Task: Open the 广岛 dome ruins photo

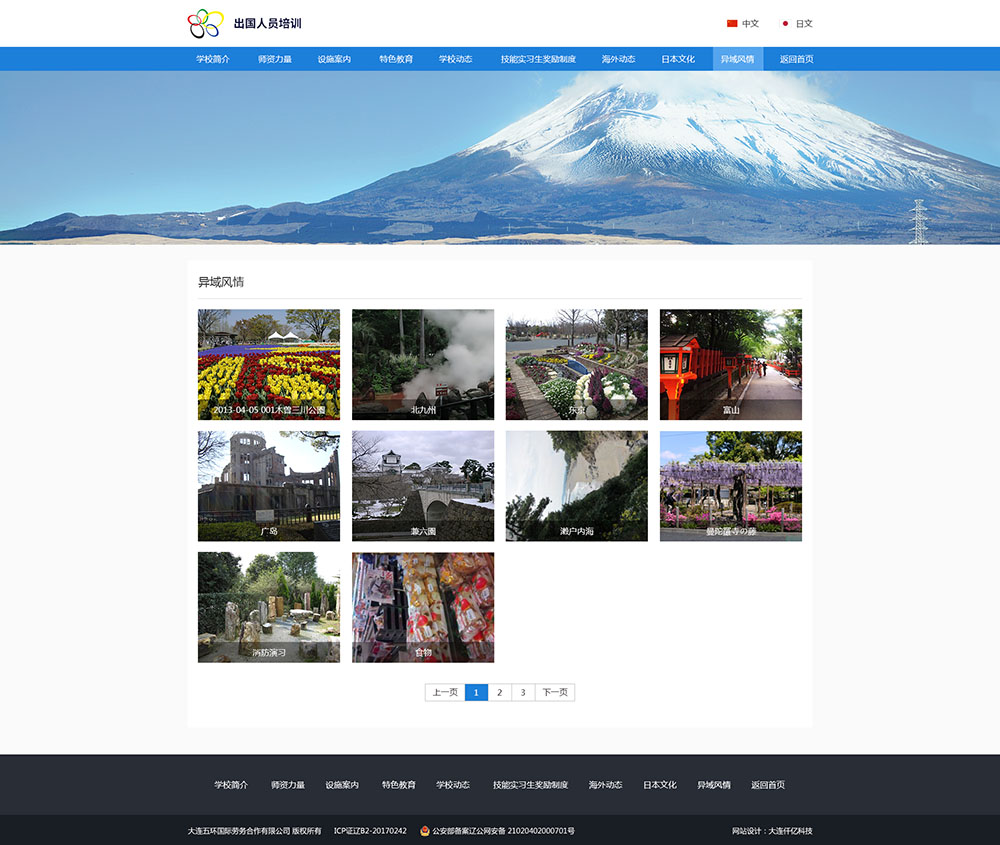Action: coord(269,486)
